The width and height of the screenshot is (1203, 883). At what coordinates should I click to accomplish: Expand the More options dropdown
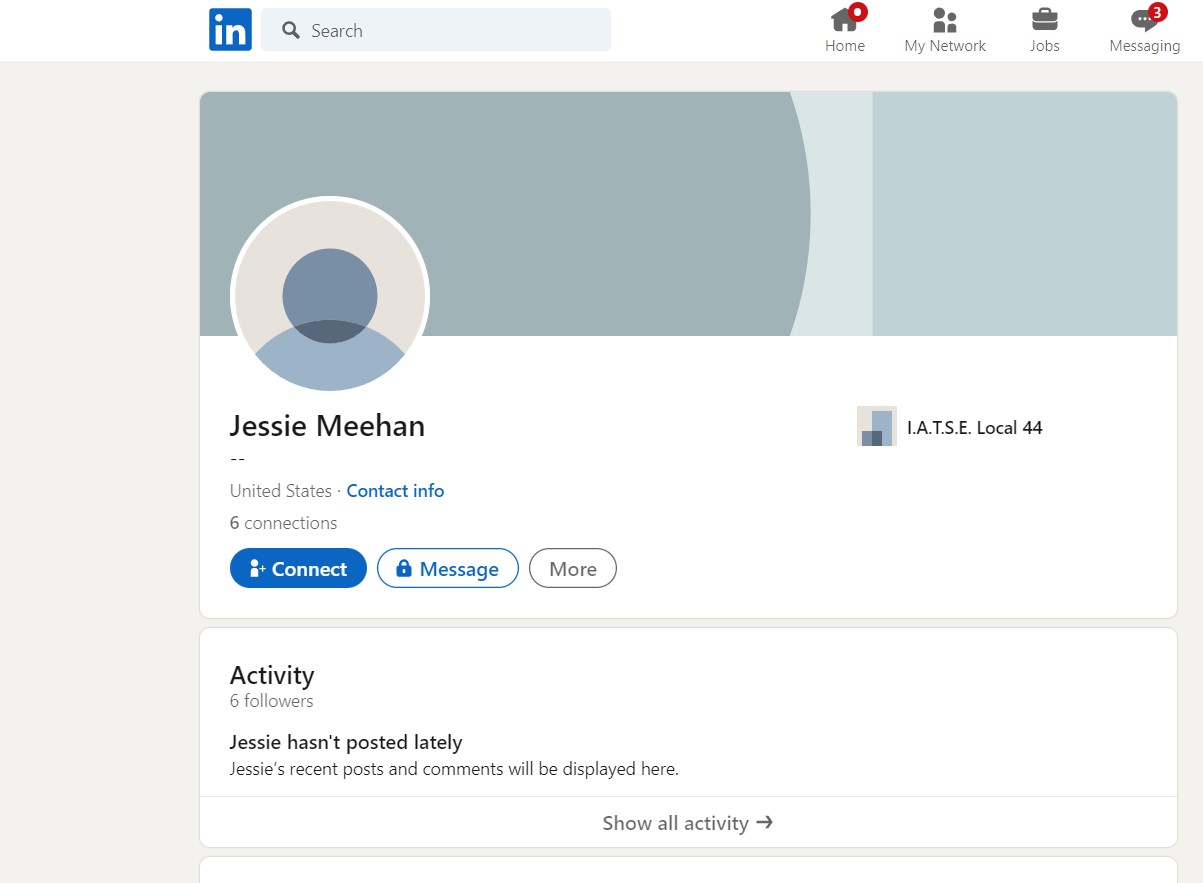pyautogui.click(x=572, y=569)
